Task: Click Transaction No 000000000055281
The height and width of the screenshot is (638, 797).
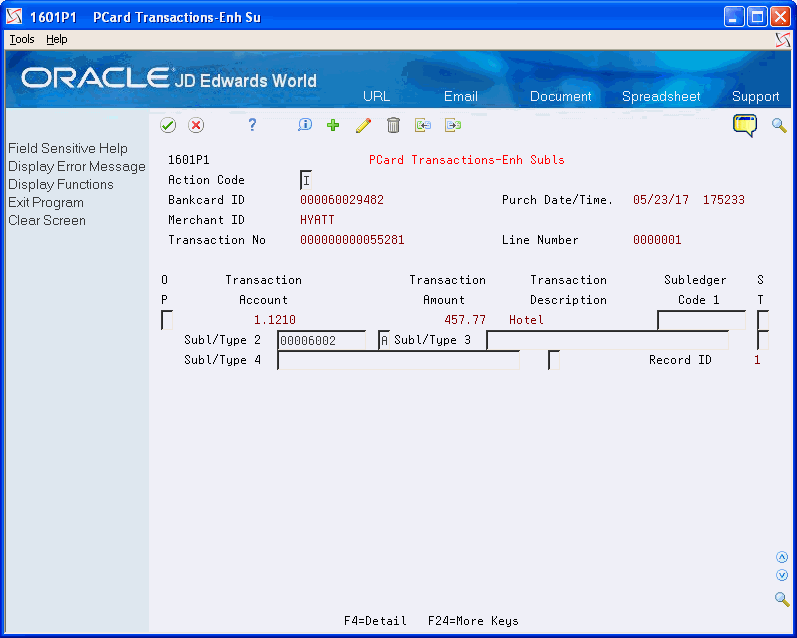Action: [352, 240]
